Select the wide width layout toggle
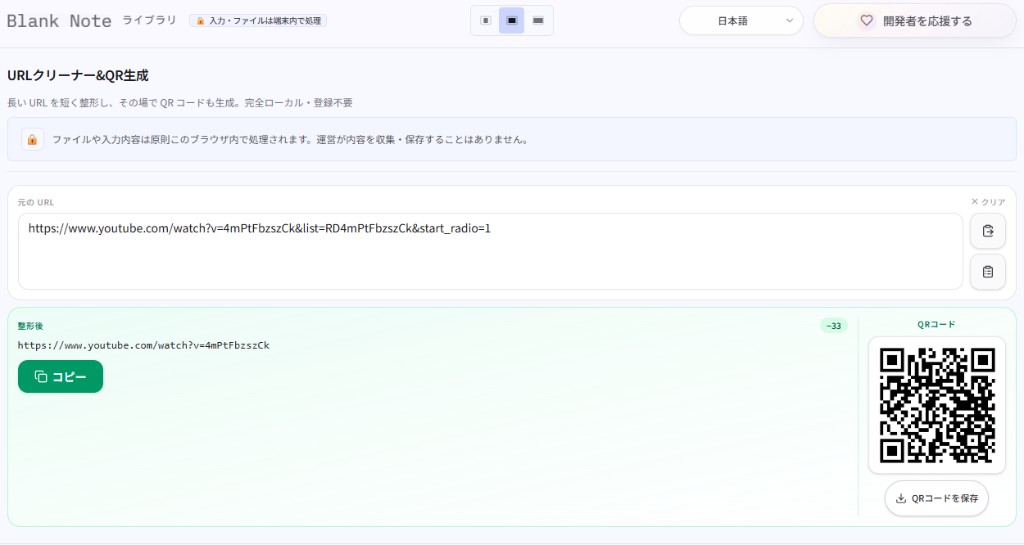 [537, 21]
